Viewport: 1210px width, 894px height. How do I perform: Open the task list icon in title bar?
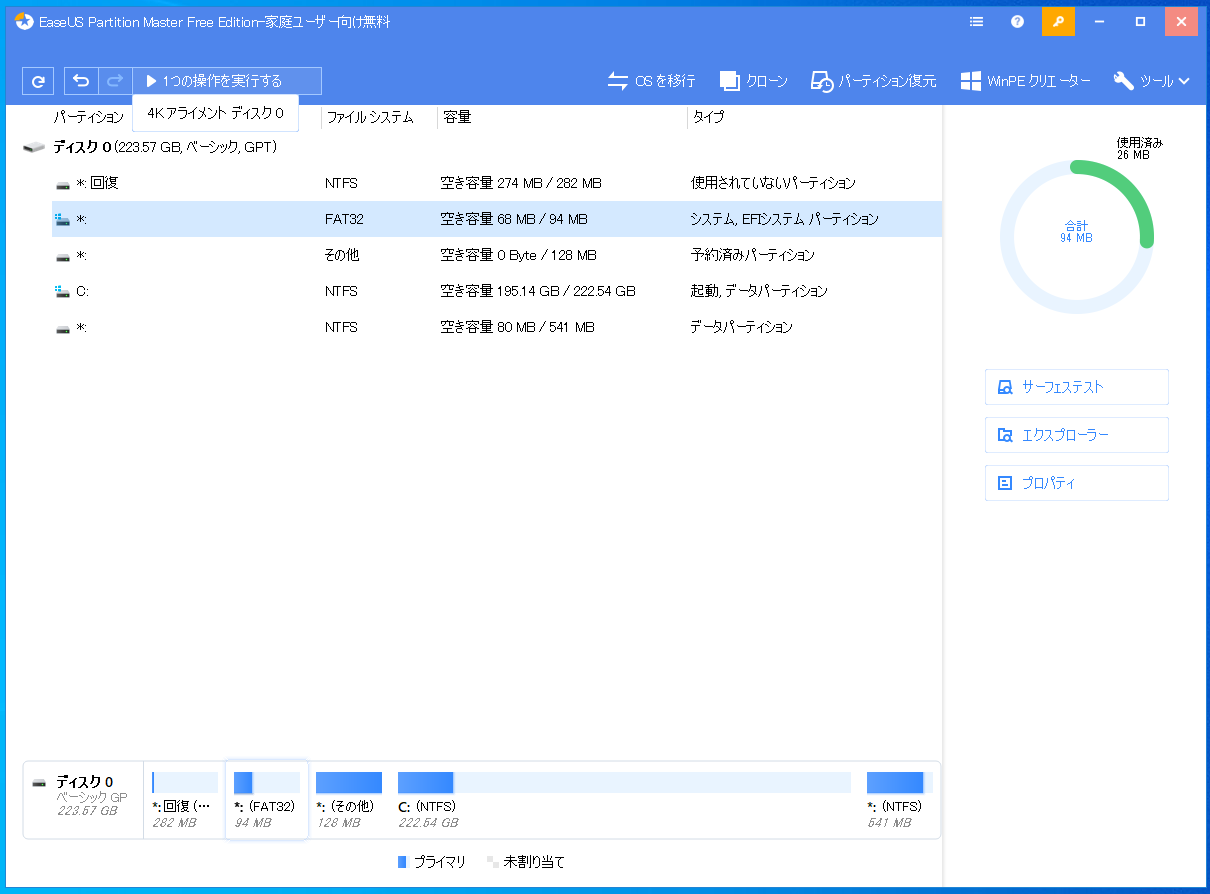976,21
